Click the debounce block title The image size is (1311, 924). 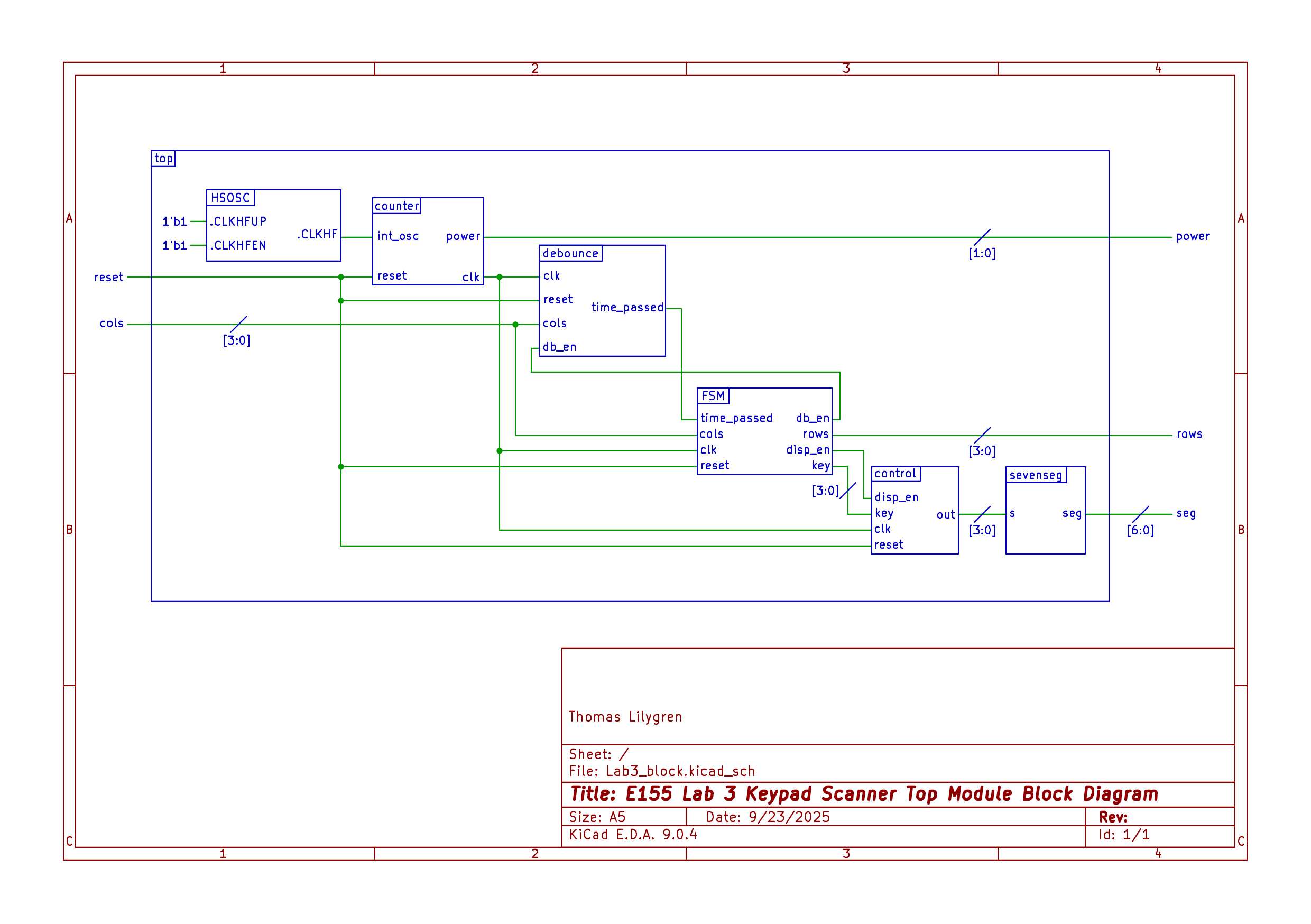[x=570, y=254]
